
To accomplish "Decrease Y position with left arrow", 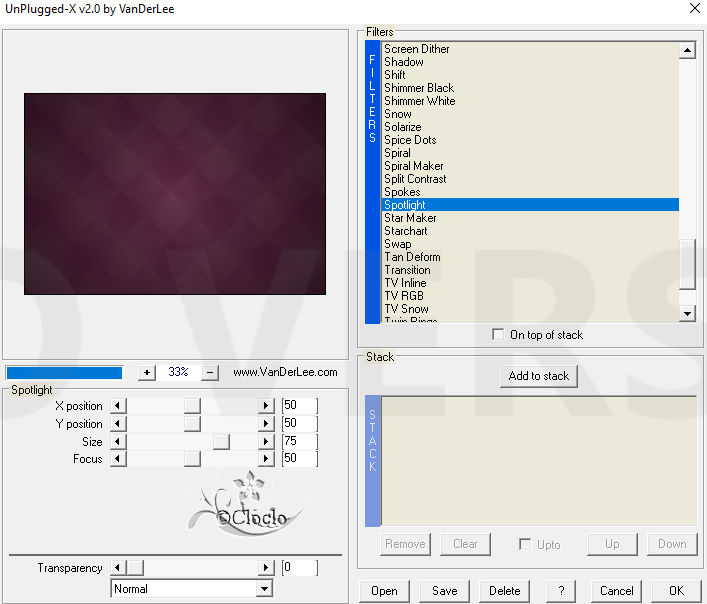I will (118, 424).
